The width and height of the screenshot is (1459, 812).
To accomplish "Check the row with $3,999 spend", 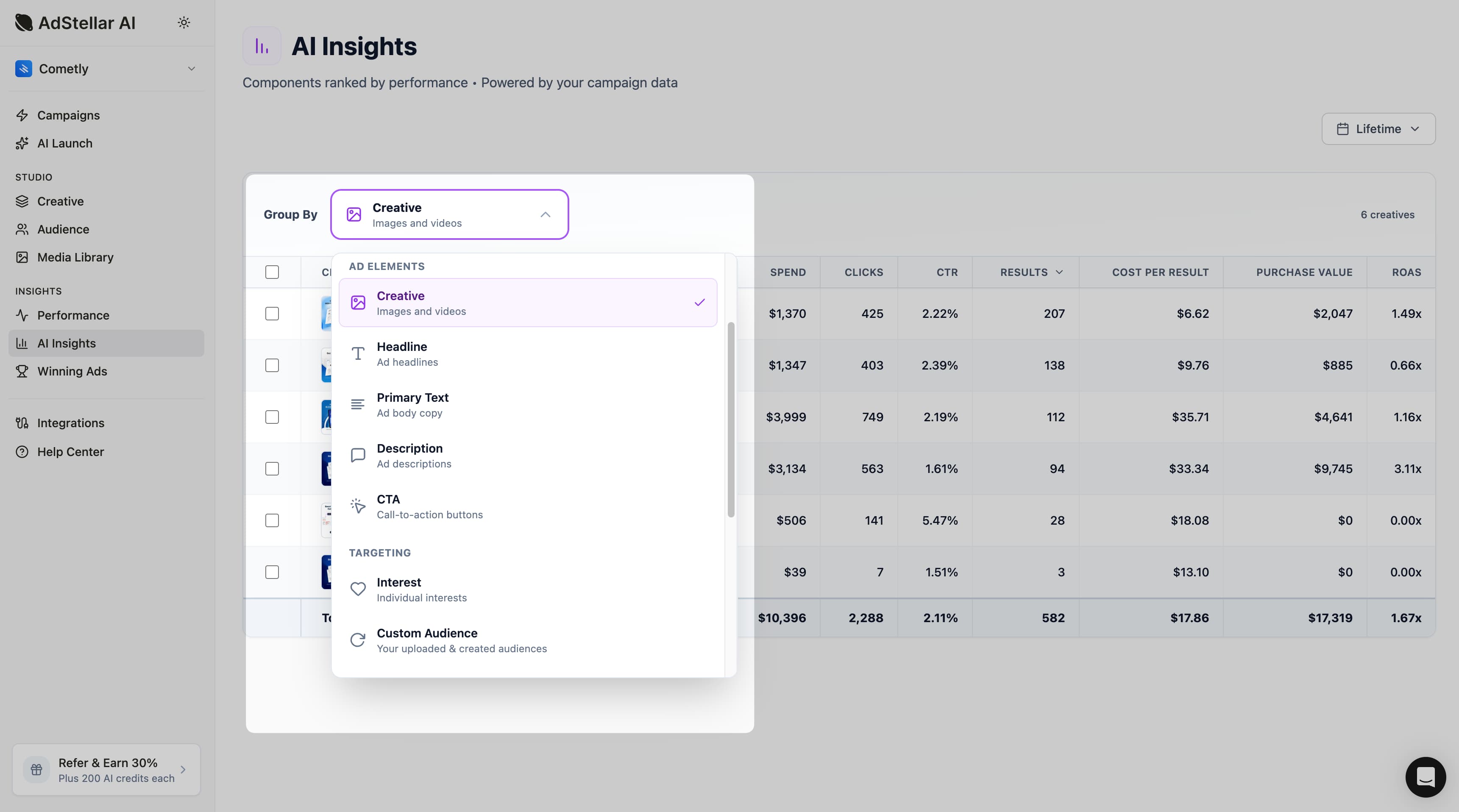I will [x=272, y=417].
